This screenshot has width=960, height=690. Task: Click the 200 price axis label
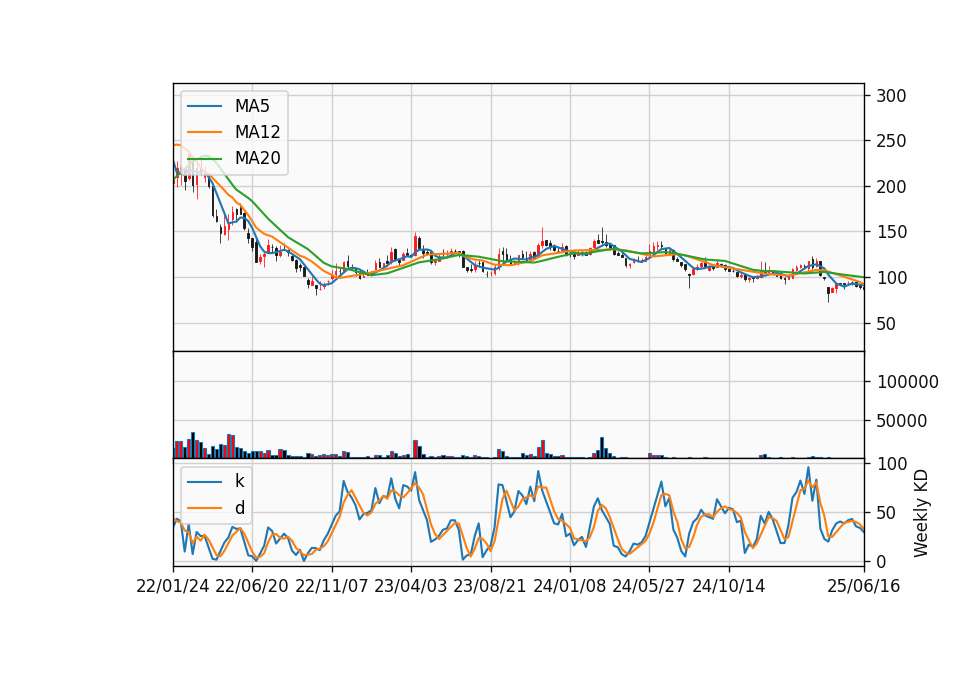coord(891,187)
